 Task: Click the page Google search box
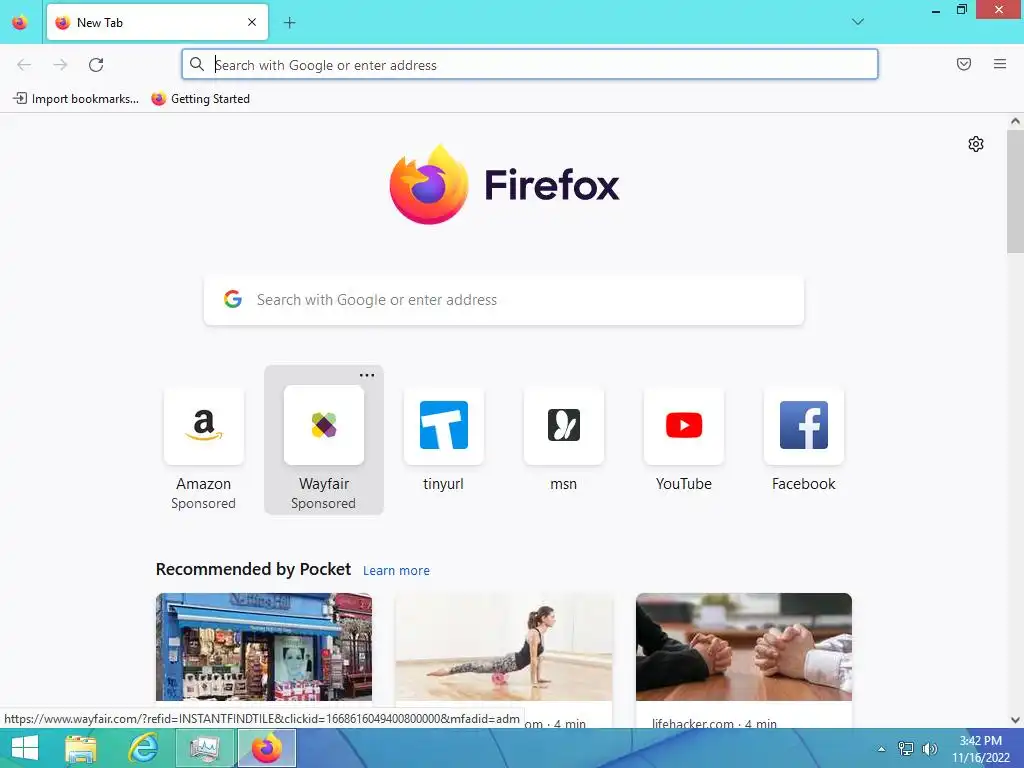point(504,300)
